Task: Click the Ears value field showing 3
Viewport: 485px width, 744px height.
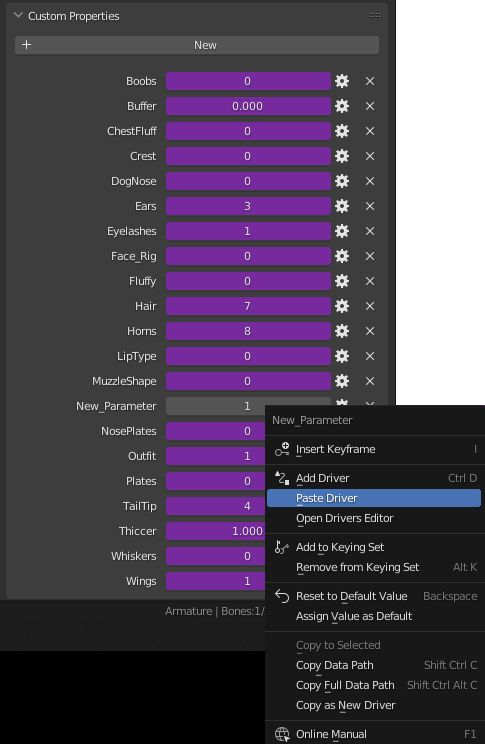Action: pyautogui.click(x=248, y=206)
